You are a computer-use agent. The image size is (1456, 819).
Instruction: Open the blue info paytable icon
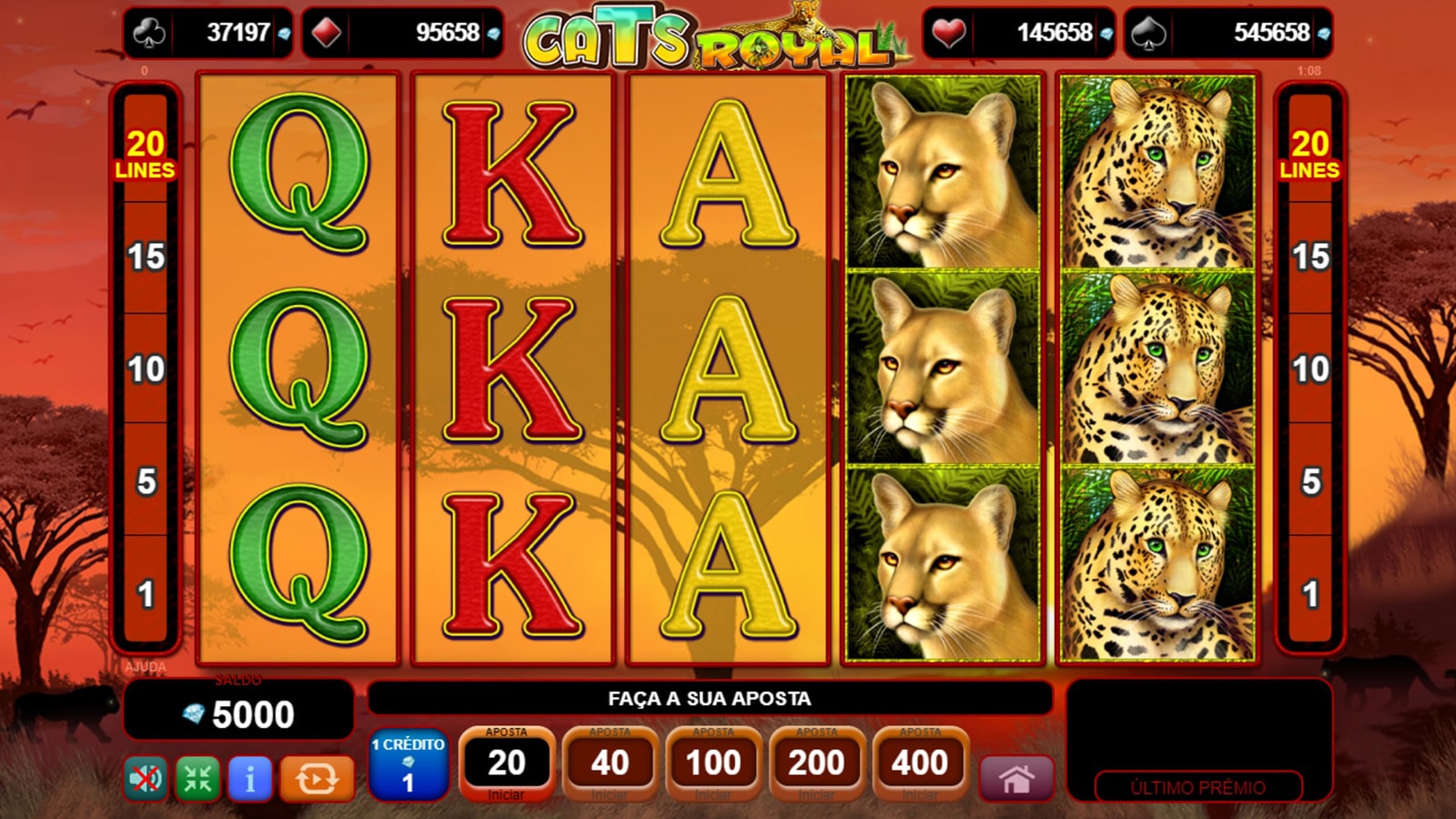coord(250,779)
